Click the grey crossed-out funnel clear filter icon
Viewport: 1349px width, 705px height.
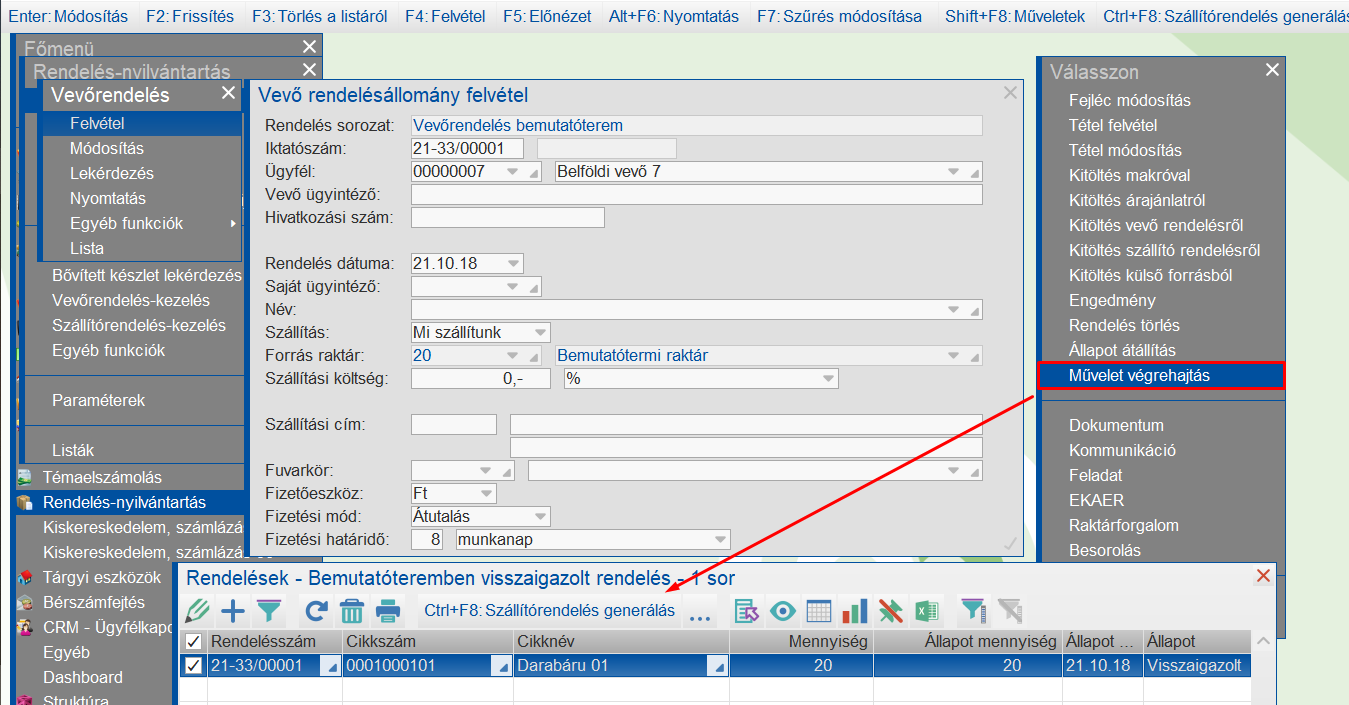[x=1010, y=611]
